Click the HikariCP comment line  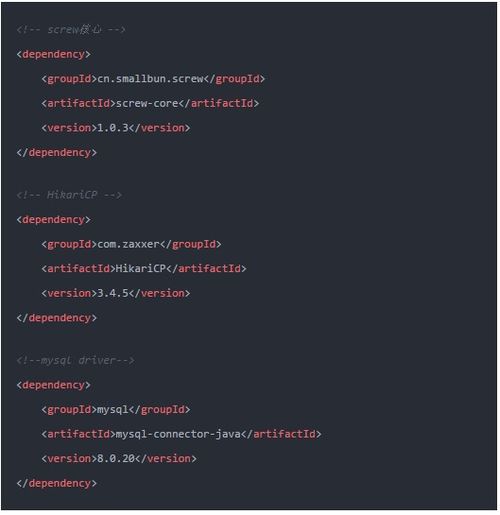tap(69, 195)
